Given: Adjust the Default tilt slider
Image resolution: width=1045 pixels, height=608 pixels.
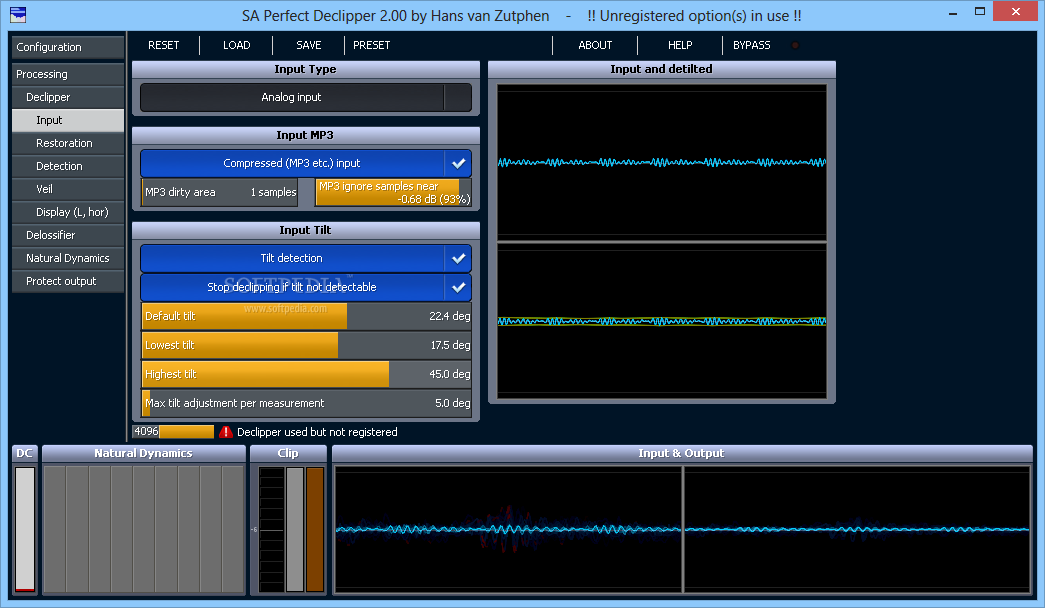Looking at the screenshot, I should pyautogui.click(x=307, y=316).
